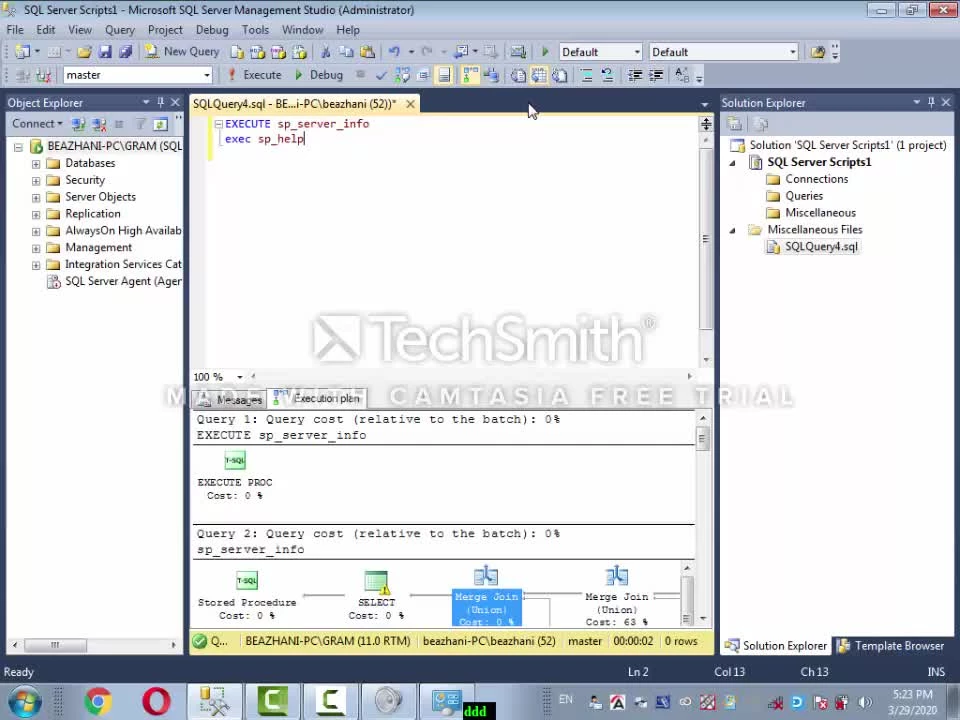Click the Copy icon in toolbar

tap(346, 52)
